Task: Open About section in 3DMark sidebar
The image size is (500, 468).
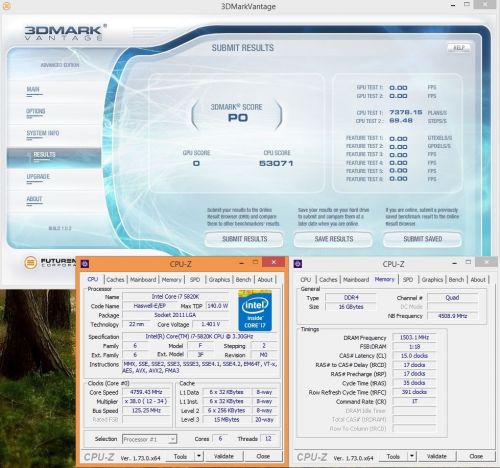Action: click(34, 199)
